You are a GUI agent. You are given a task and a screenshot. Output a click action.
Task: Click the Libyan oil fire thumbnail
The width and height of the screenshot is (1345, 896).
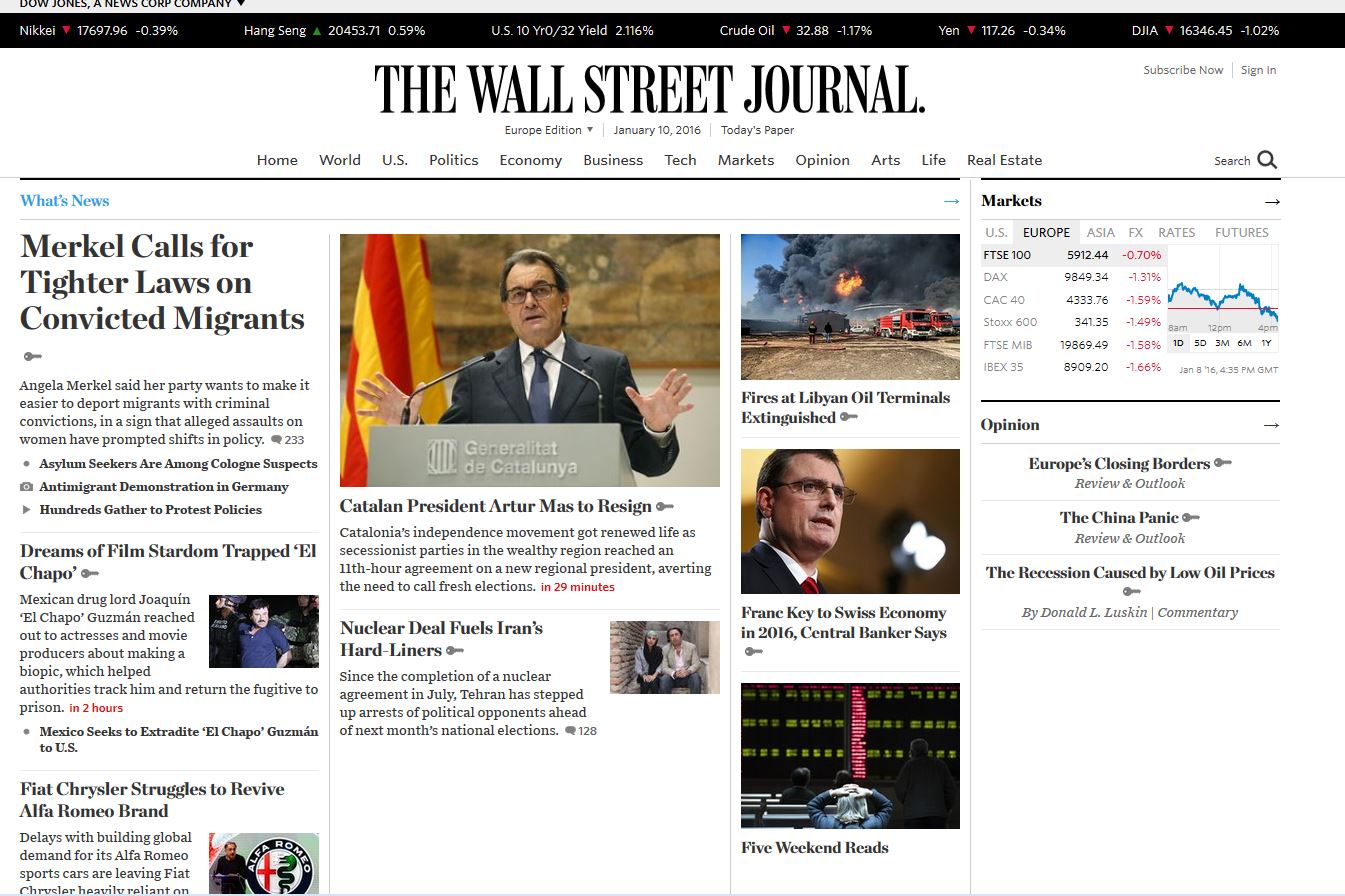[x=850, y=307]
